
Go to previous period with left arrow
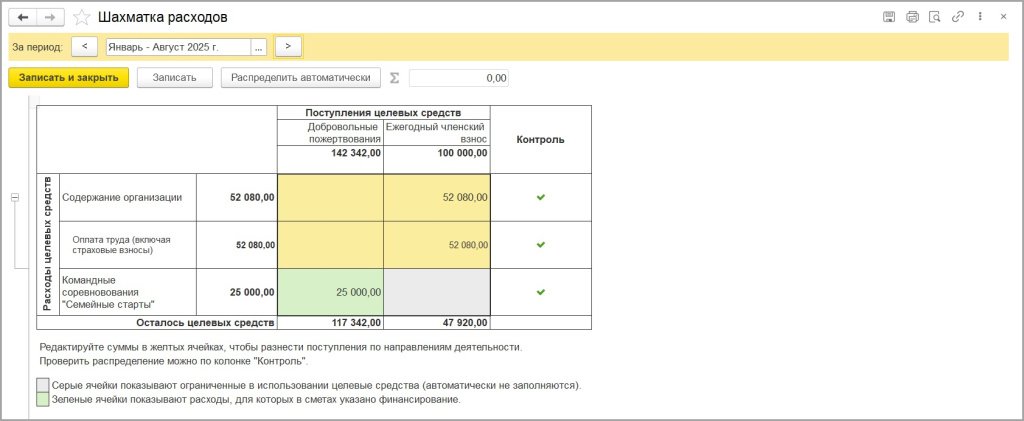(85, 46)
